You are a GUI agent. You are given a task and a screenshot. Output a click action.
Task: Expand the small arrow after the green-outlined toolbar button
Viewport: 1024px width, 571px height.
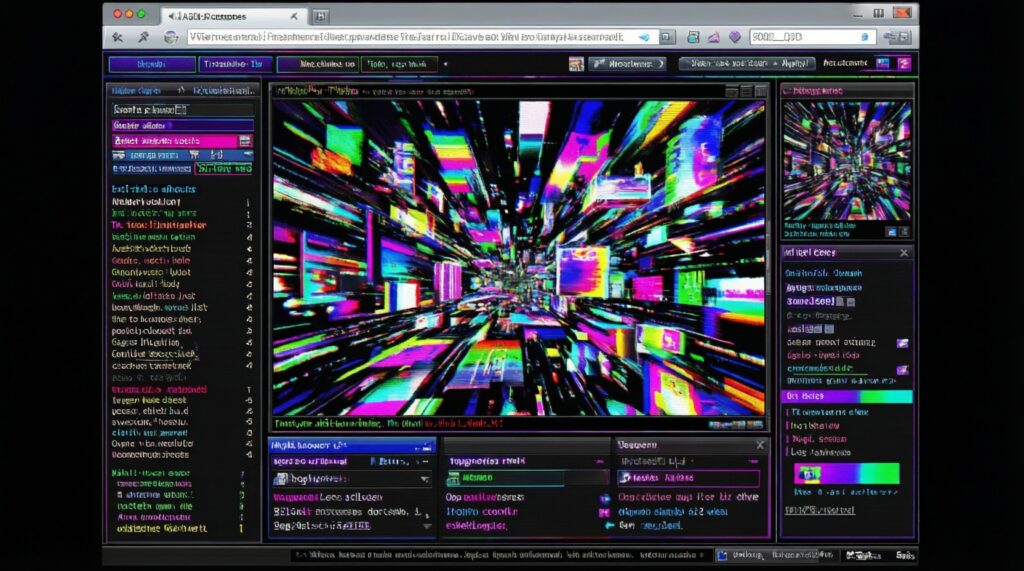point(445,64)
